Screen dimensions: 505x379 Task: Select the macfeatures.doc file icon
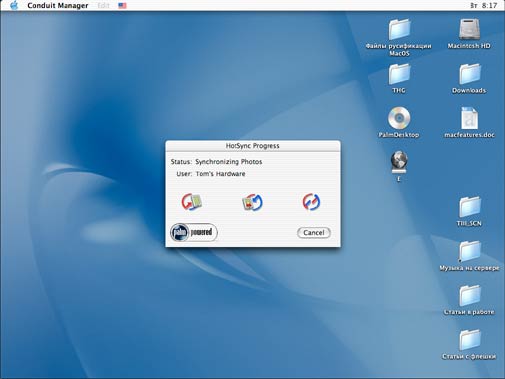469,118
